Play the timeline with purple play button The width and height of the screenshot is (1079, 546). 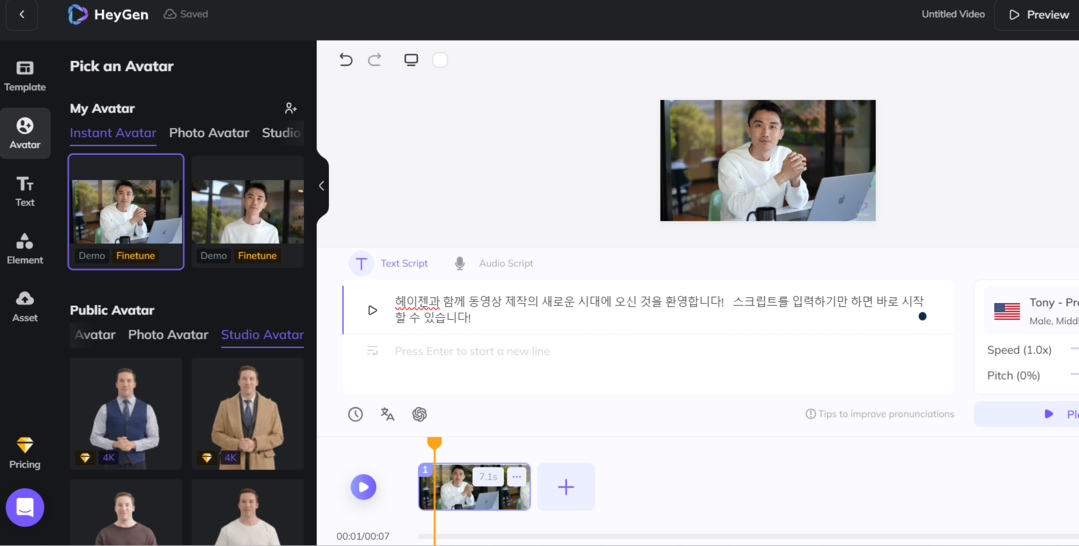pos(363,487)
